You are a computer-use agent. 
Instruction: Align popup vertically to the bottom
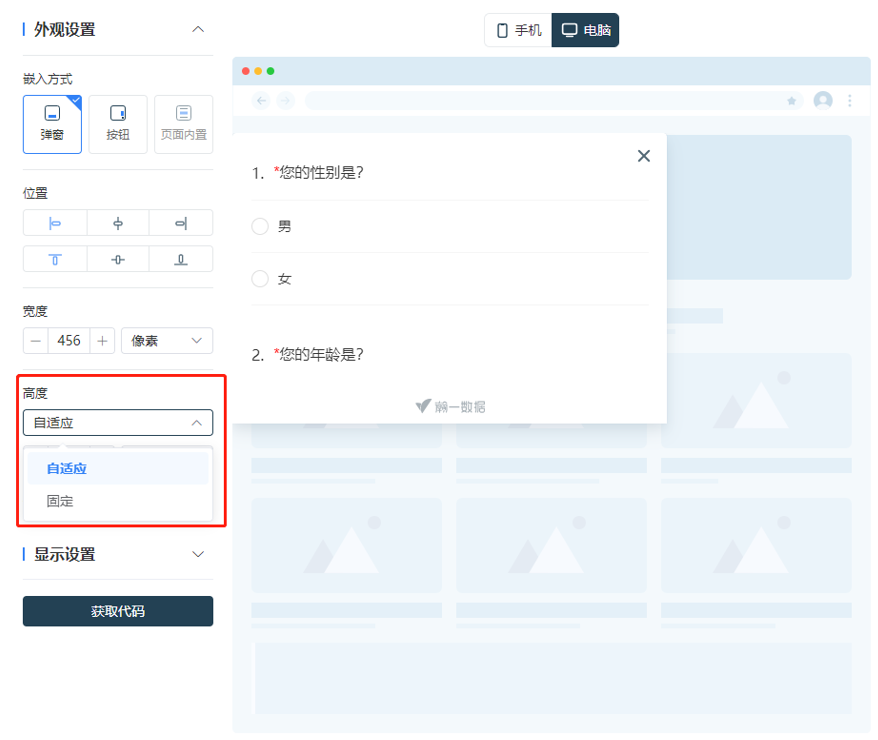tap(181, 259)
